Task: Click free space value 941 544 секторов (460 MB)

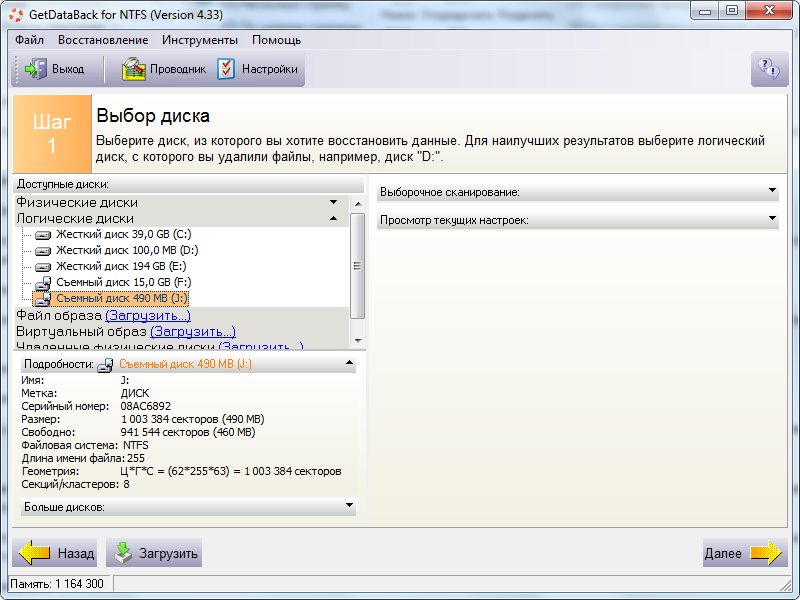Action: [188, 432]
